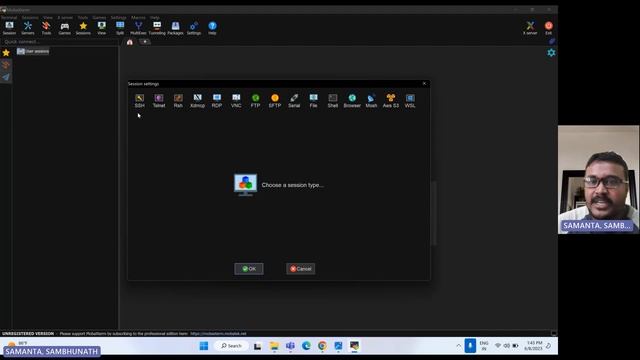The image size is (640, 360).
Task: Click the Help toolbar icon
Action: (x=212, y=28)
